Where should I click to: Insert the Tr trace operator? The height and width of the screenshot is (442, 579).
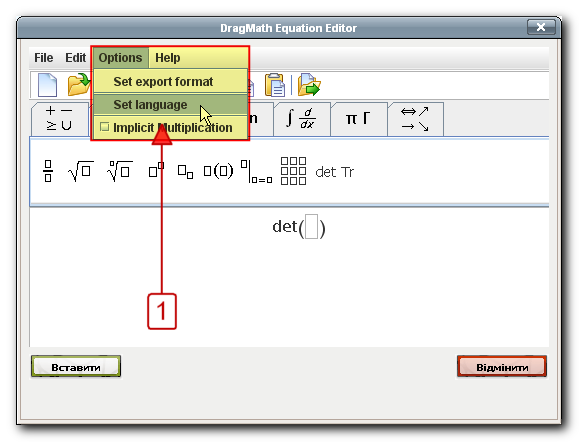[x=347, y=172]
